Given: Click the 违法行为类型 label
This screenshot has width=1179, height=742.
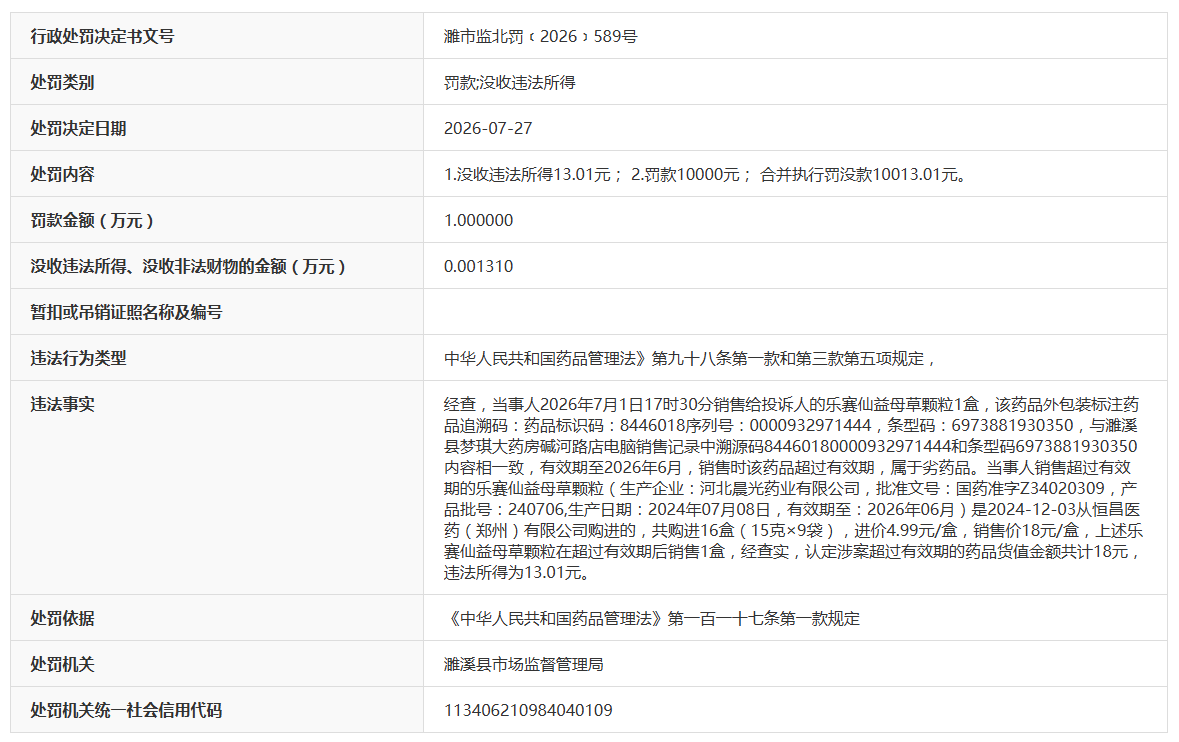Looking at the screenshot, I should (78, 358).
